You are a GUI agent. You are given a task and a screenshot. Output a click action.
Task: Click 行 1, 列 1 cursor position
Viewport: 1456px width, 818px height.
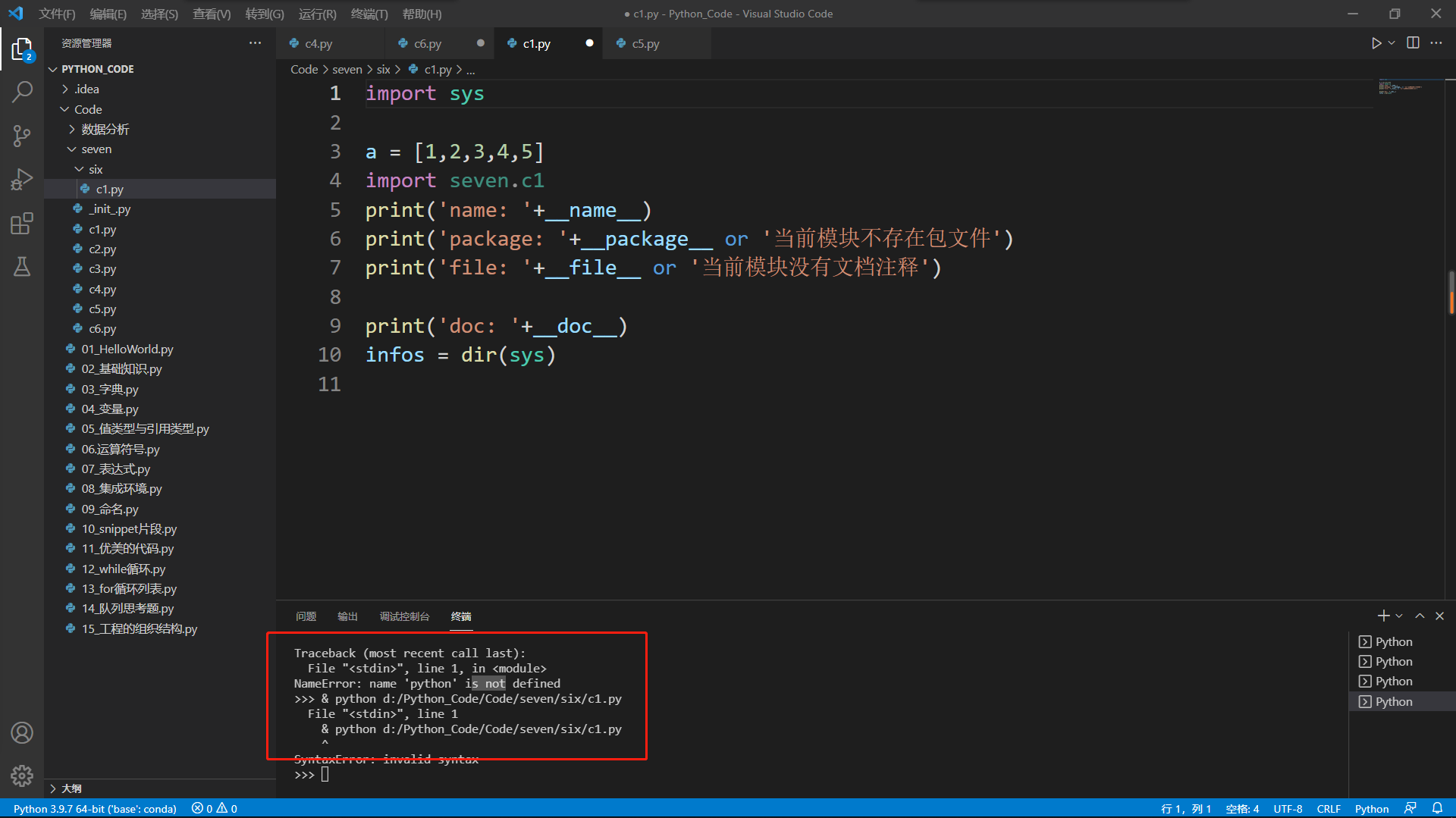click(1186, 808)
